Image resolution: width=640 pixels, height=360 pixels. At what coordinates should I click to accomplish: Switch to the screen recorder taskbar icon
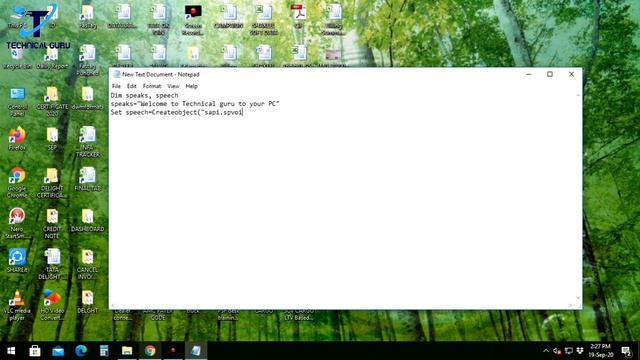coord(173,351)
